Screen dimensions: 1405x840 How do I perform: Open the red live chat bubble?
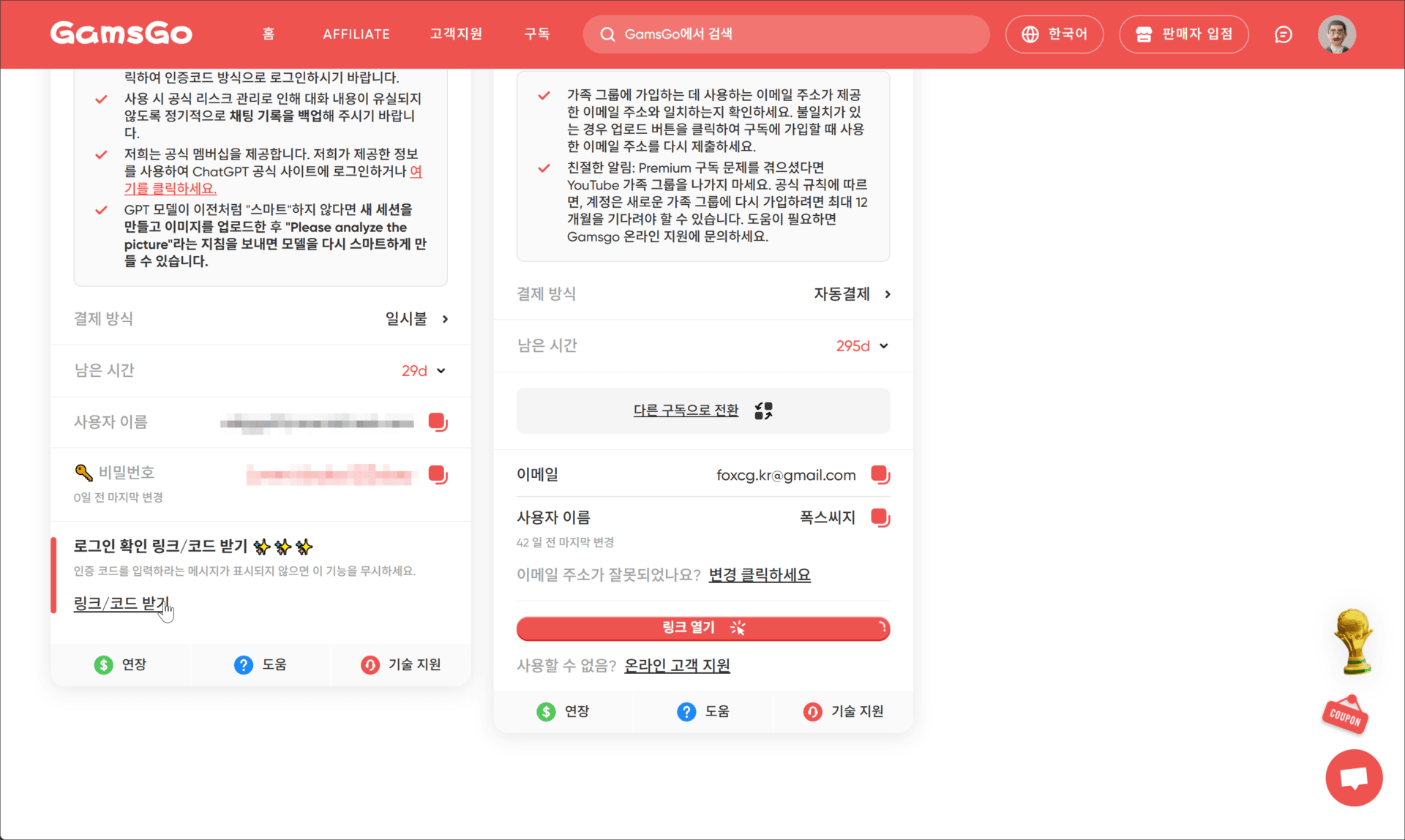coord(1354,778)
